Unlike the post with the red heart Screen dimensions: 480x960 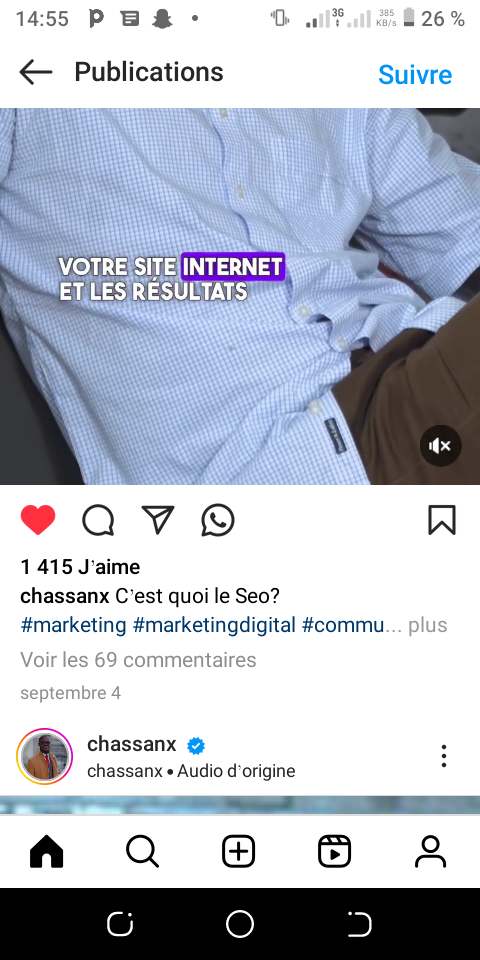(x=38, y=520)
